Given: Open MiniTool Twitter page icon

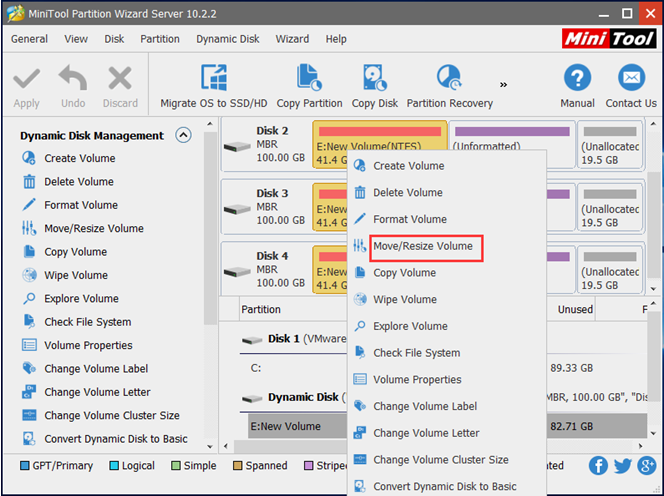Looking at the screenshot, I should coord(623,466).
